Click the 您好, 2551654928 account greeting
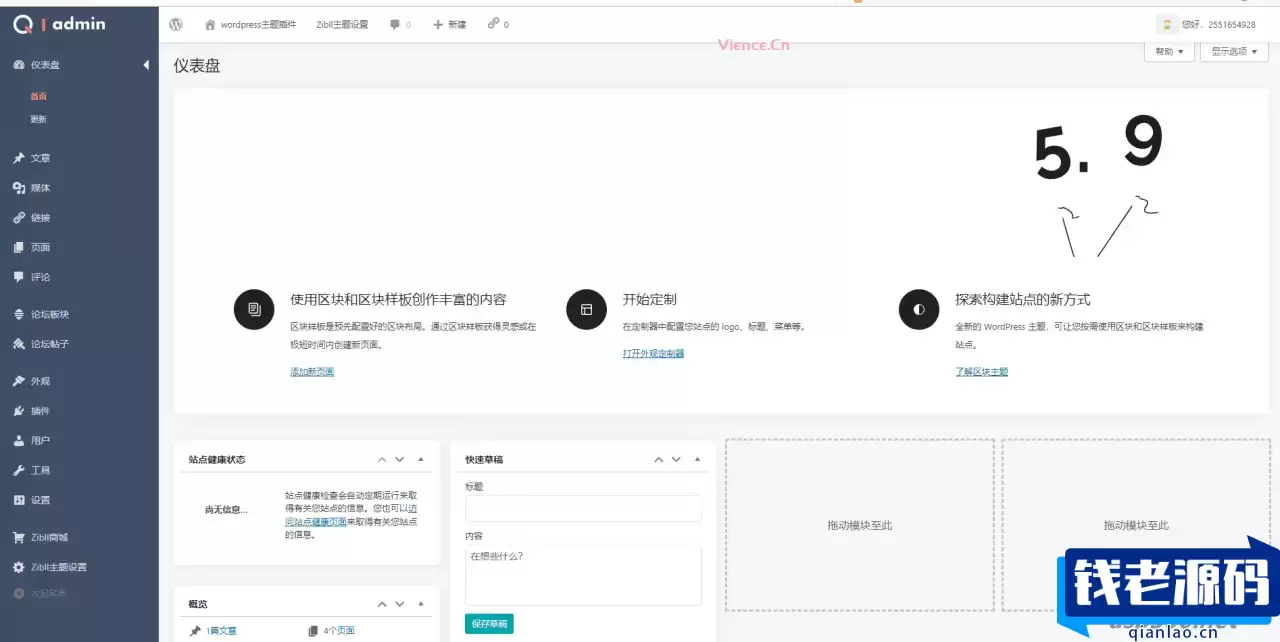1280x642 pixels. (x=1218, y=24)
